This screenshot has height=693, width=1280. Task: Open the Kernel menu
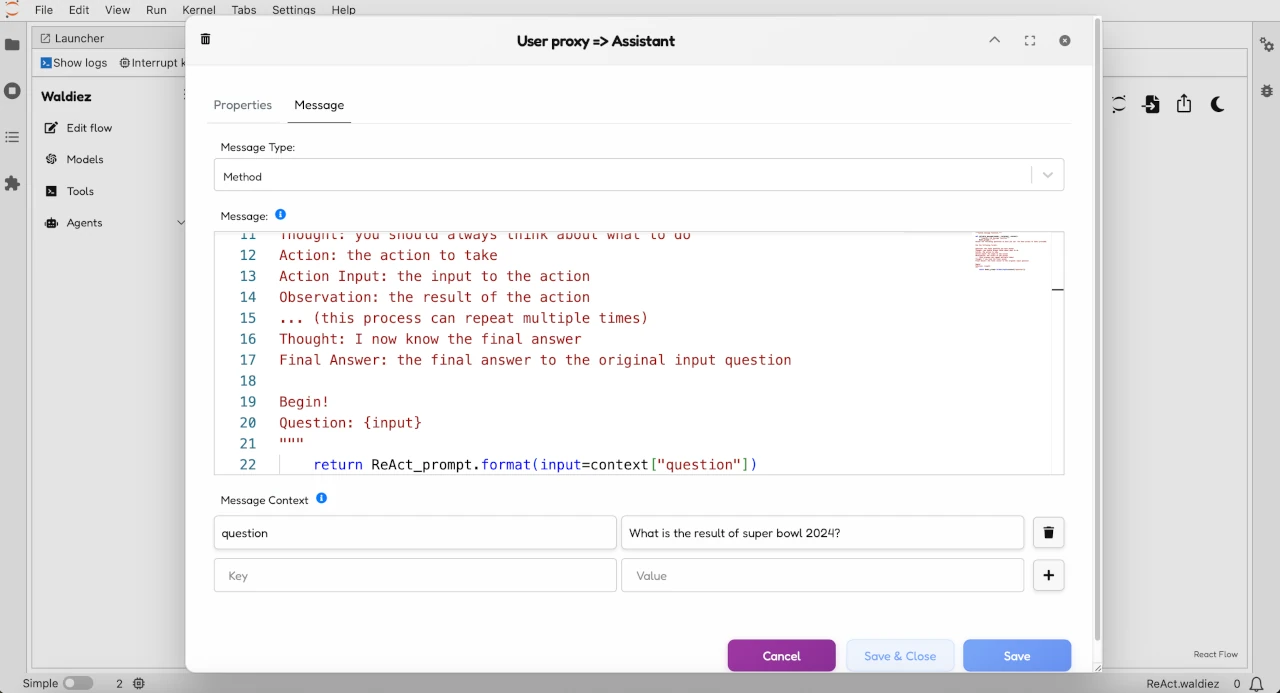pyautogui.click(x=200, y=10)
